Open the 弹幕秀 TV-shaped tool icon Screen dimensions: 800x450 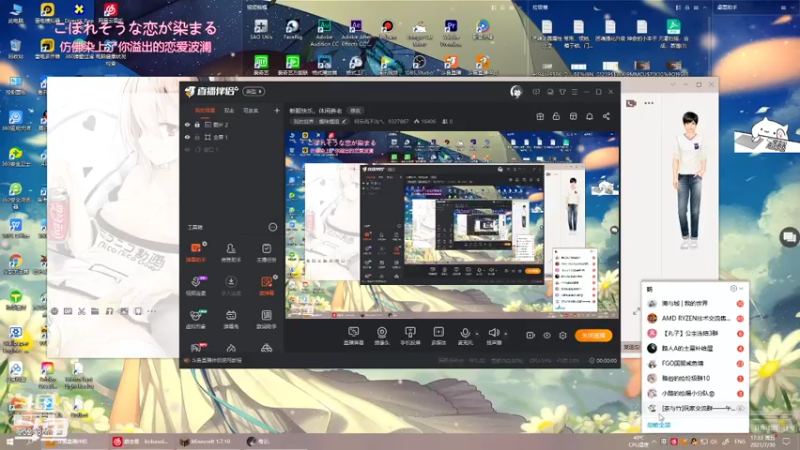(231, 318)
